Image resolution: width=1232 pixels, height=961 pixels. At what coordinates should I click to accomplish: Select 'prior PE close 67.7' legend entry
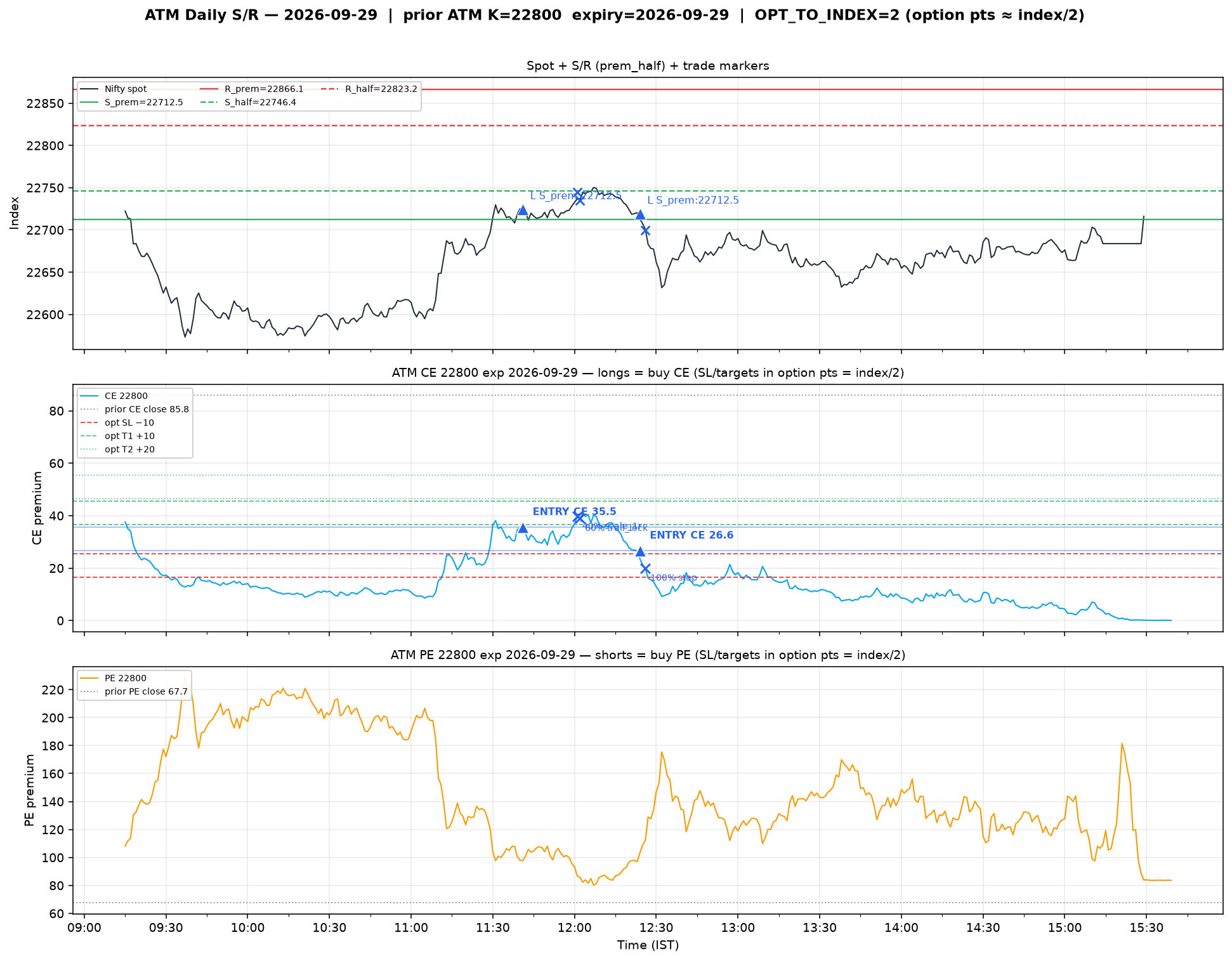coord(134,692)
